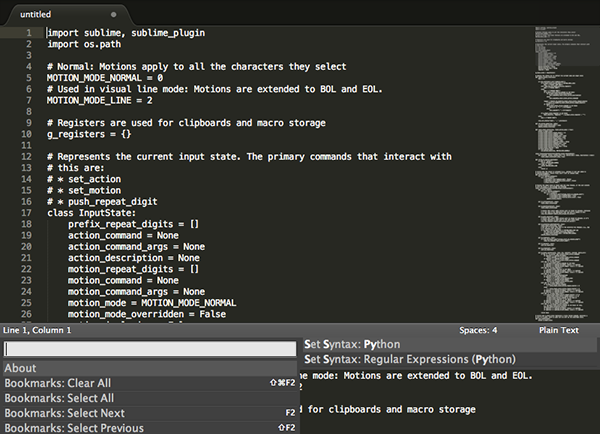Click 'class InputState:' line
The image size is (600, 434).
coord(91,213)
